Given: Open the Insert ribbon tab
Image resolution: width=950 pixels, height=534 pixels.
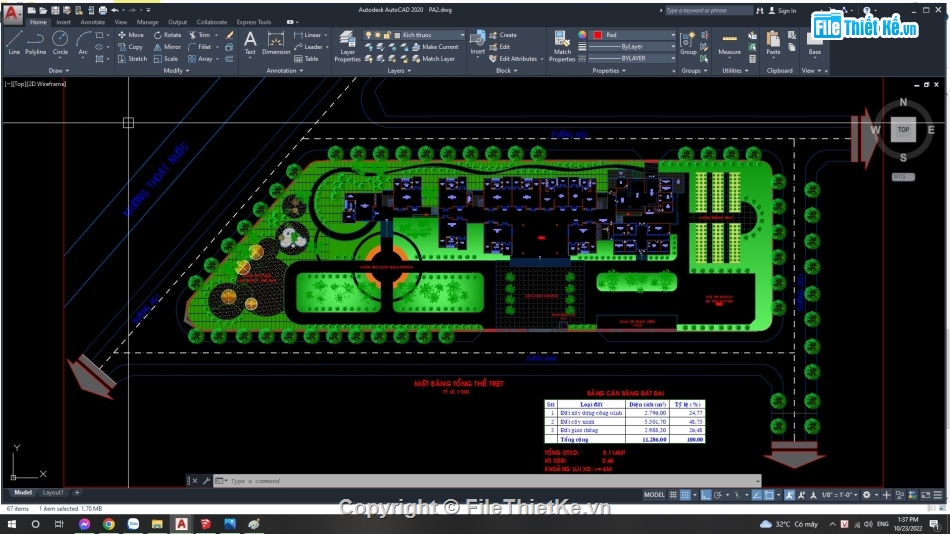Looking at the screenshot, I should pyautogui.click(x=64, y=22).
